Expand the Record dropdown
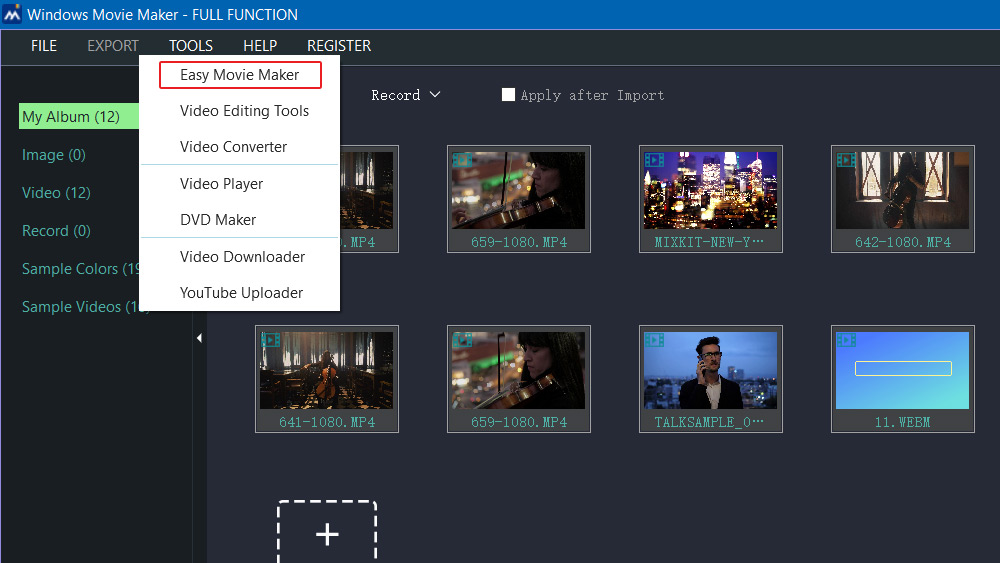 pos(406,95)
